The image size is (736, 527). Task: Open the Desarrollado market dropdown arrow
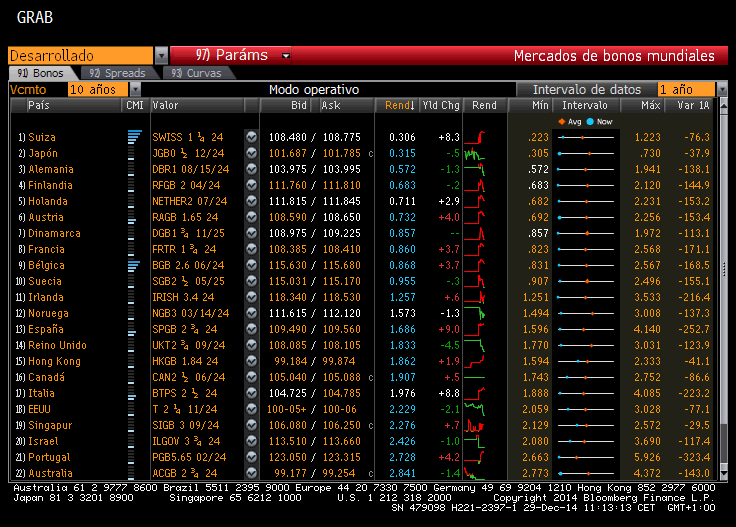[161, 55]
